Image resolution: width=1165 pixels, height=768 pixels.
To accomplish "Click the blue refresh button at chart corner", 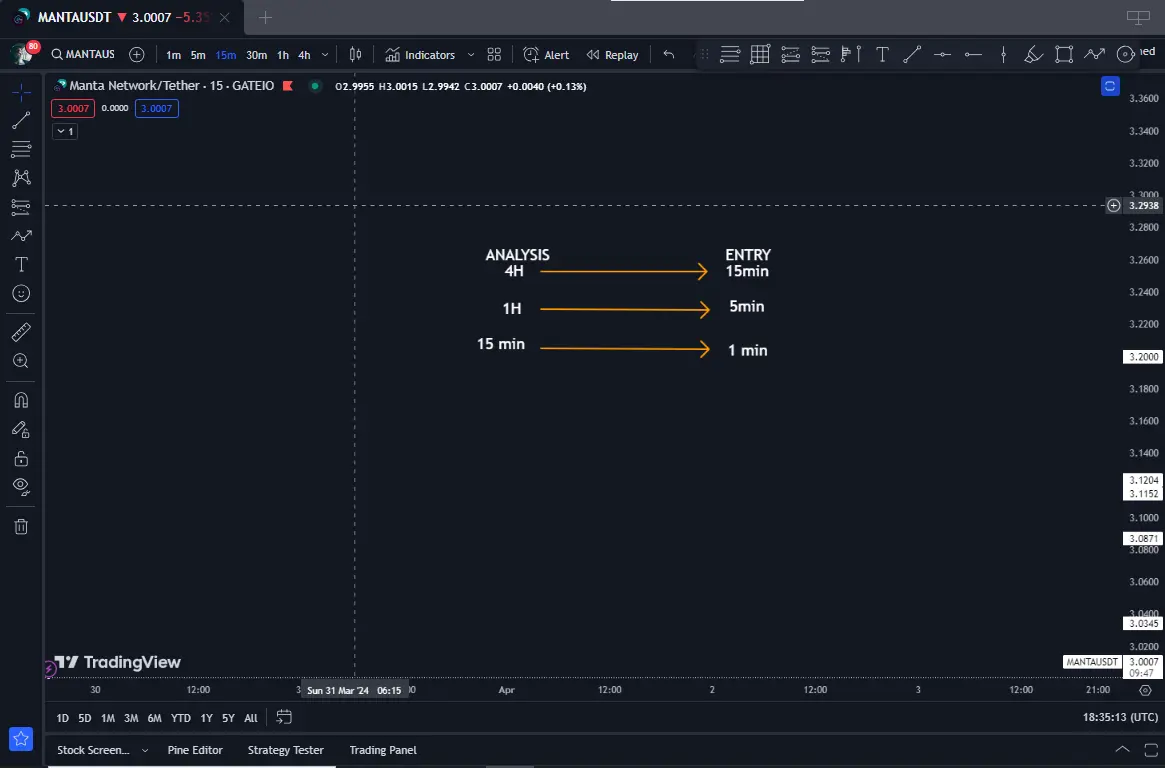I will click(x=1110, y=86).
